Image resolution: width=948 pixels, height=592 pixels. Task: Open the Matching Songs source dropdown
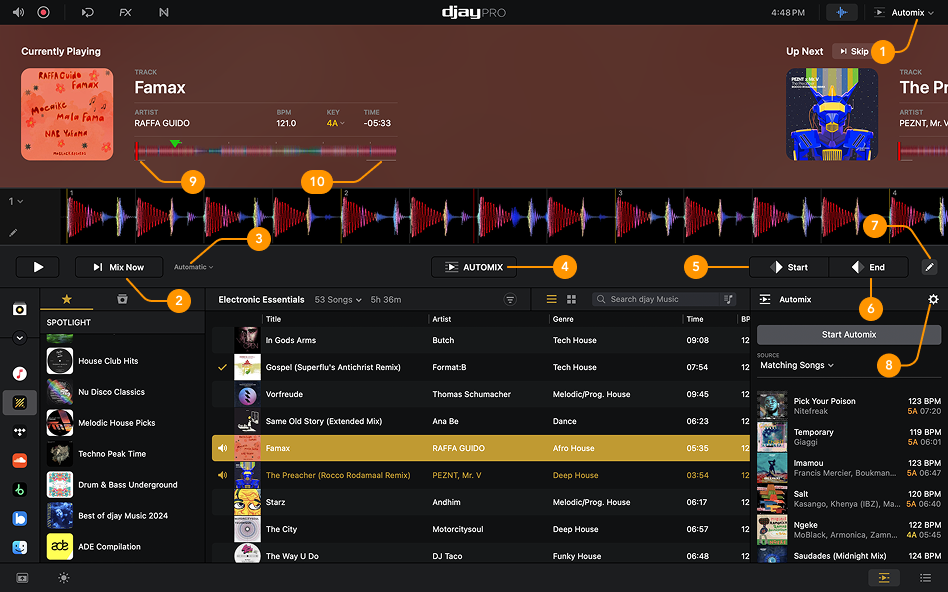pos(796,365)
